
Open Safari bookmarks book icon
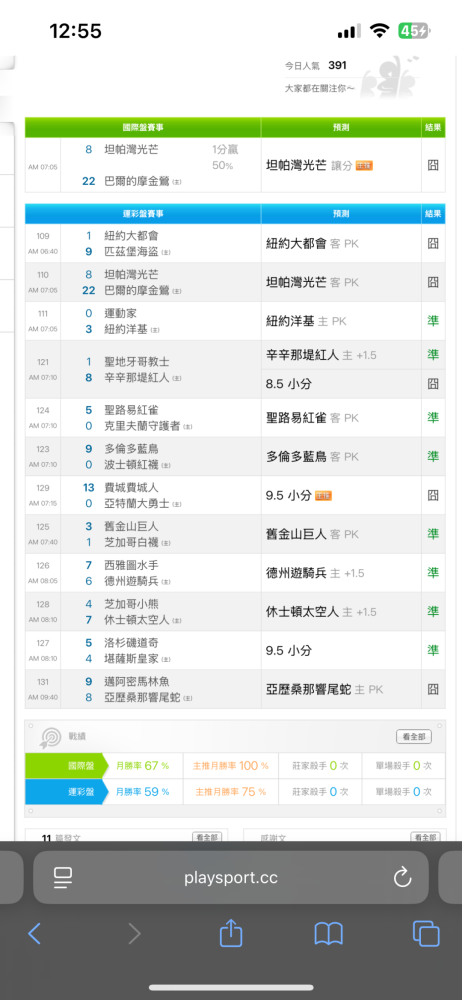pyautogui.click(x=329, y=934)
